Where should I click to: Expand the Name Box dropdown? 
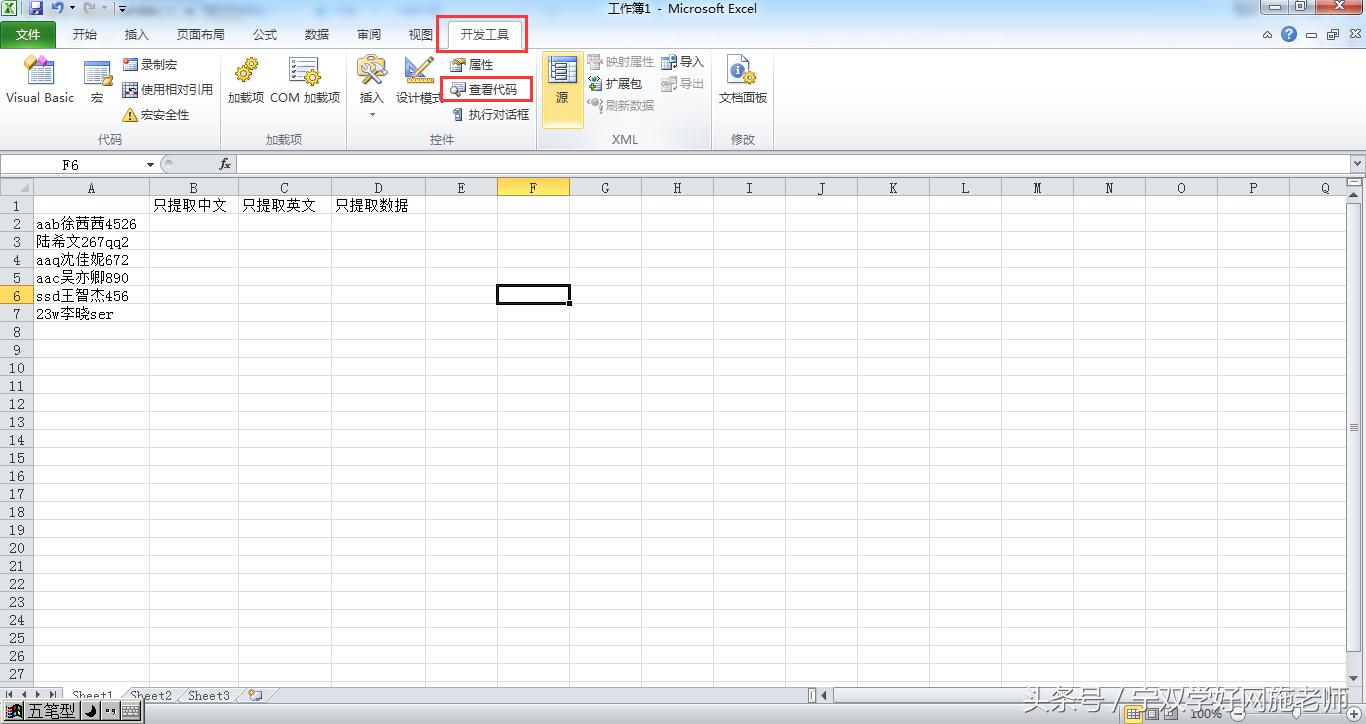[x=151, y=165]
